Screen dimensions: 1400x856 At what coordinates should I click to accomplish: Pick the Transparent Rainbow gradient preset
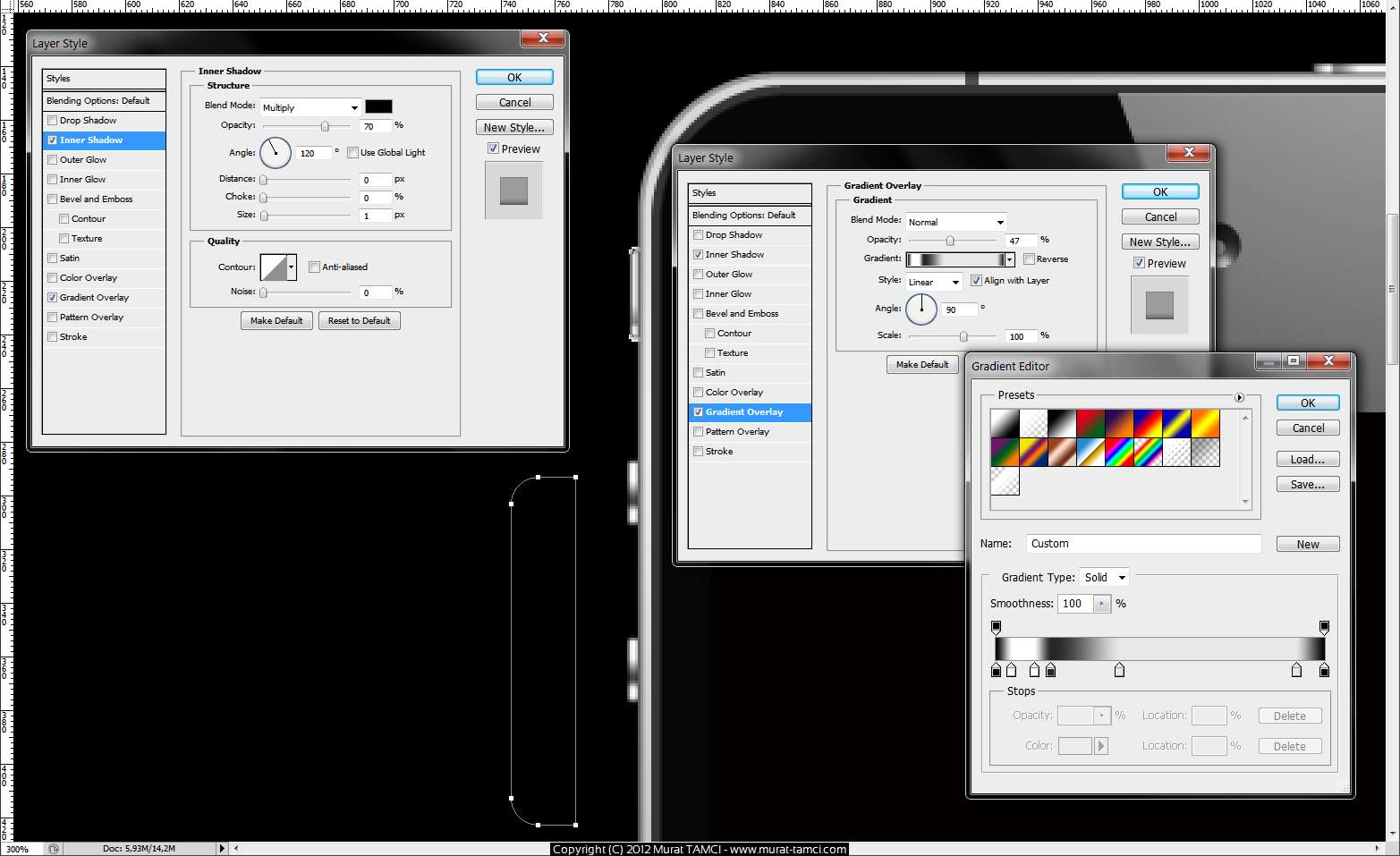click(x=1148, y=452)
